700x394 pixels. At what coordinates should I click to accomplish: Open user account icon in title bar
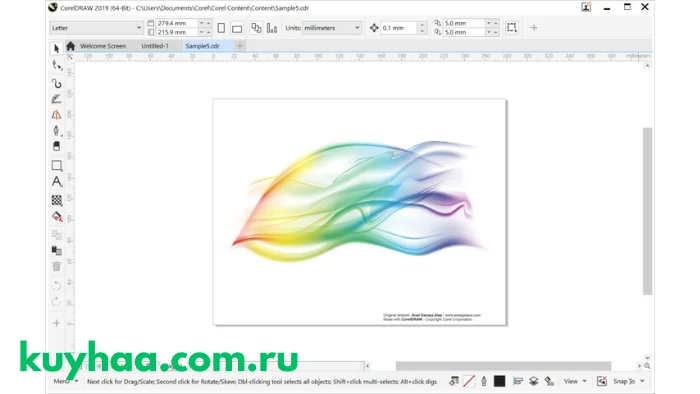[x=586, y=7]
